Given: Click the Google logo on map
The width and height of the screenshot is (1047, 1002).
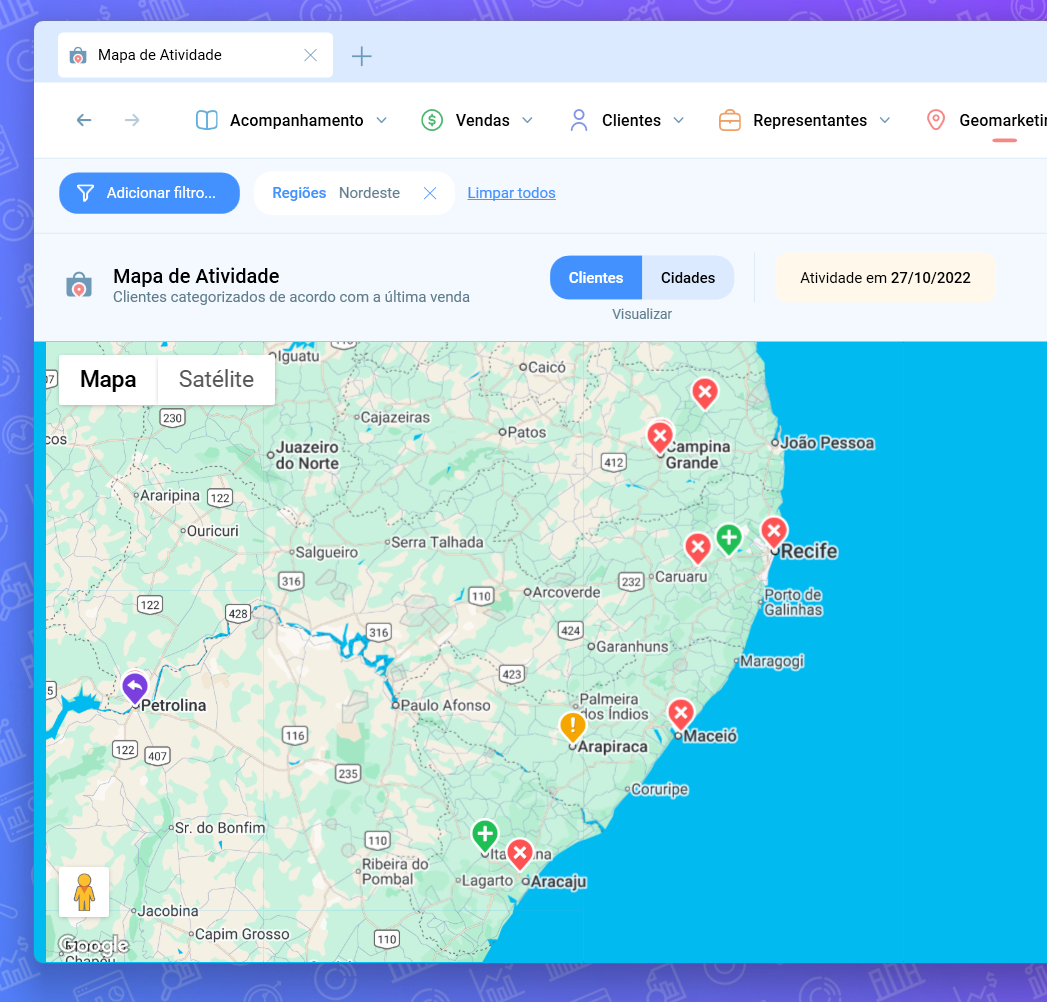Looking at the screenshot, I should pos(93,945).
